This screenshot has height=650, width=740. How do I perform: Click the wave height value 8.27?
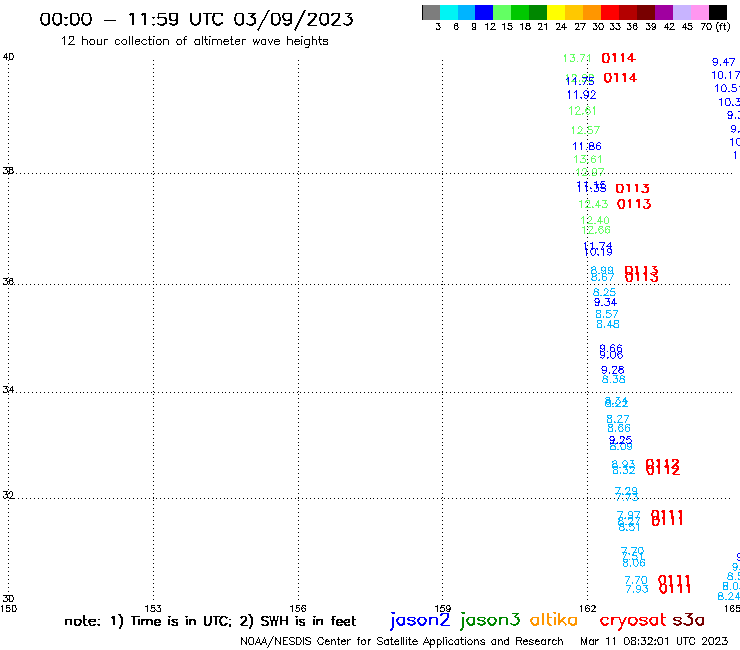[618, 419]
